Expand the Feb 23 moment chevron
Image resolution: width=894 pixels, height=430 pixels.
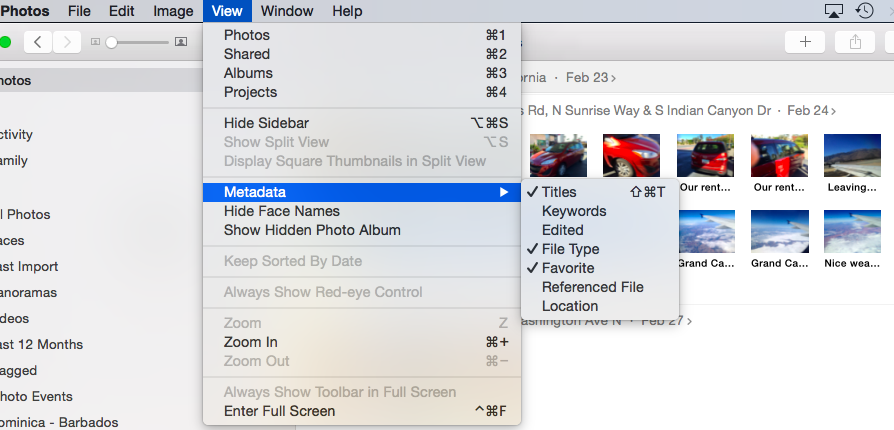(x=614, y=77)
